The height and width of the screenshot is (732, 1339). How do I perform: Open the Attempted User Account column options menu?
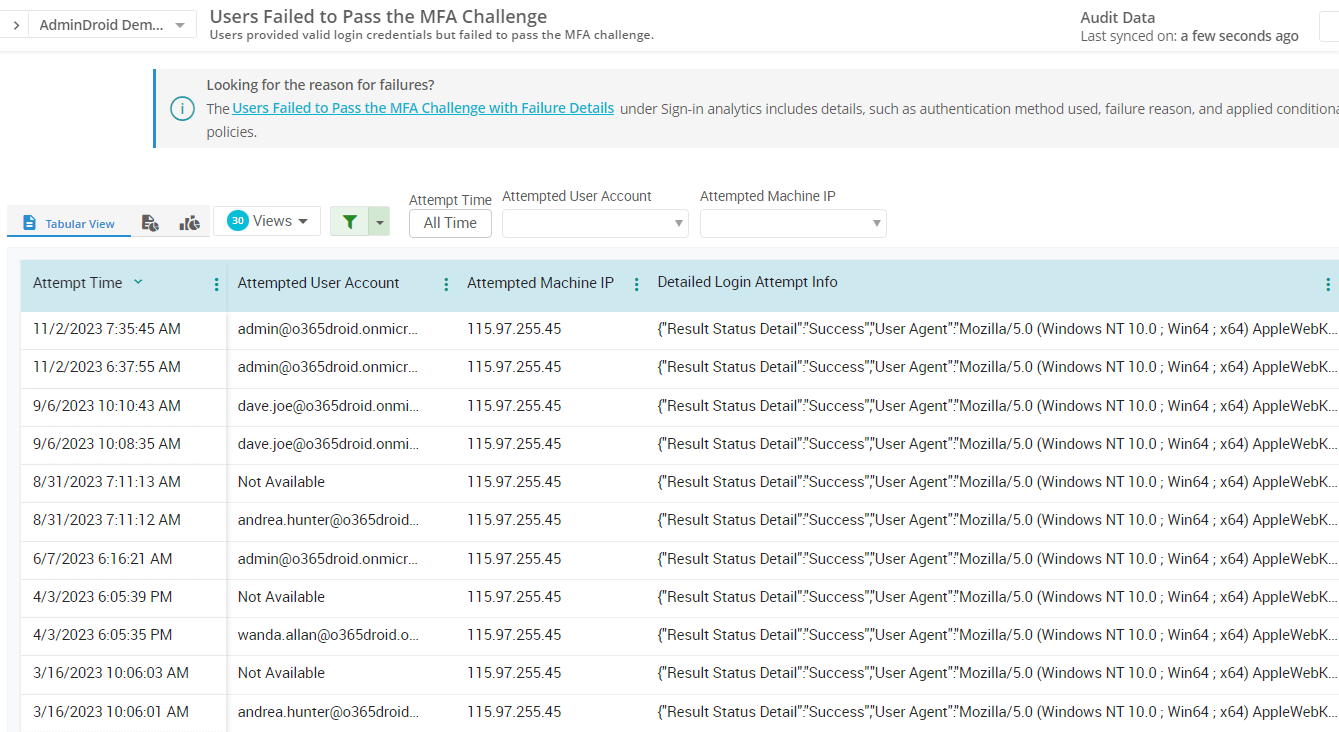[x=445, y=284]
